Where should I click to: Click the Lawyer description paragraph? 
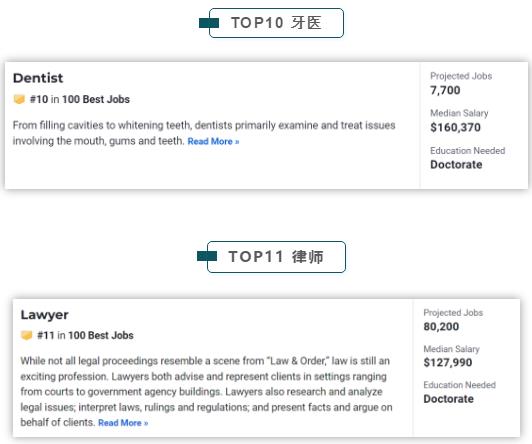[x=206, y=391]
